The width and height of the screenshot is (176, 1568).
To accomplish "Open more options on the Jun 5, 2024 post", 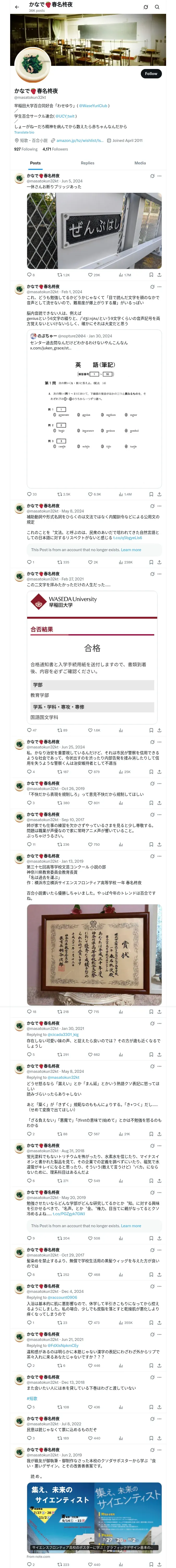I will 160,176.
